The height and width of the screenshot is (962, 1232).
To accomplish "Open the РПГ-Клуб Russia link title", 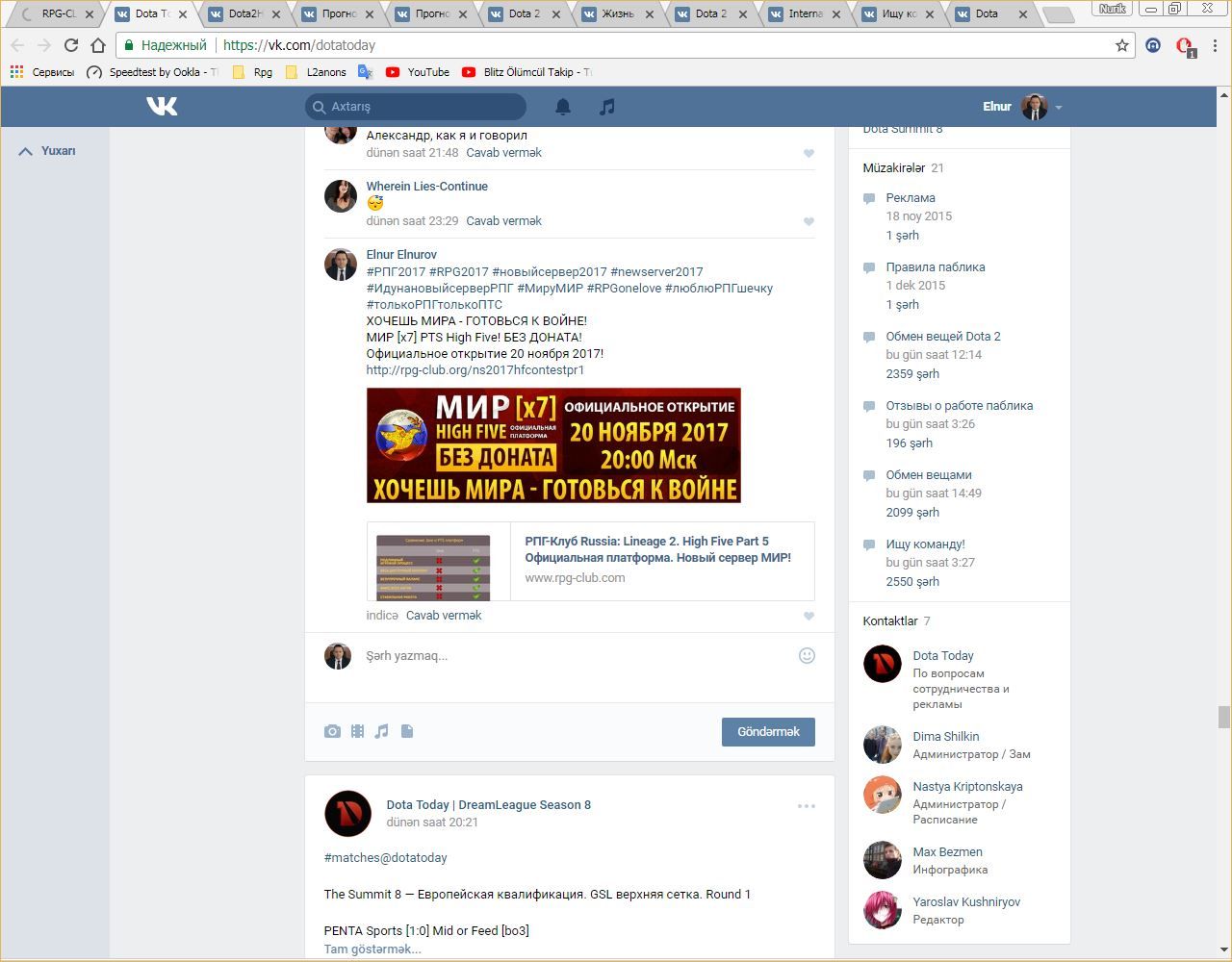I will coord(658,549).
